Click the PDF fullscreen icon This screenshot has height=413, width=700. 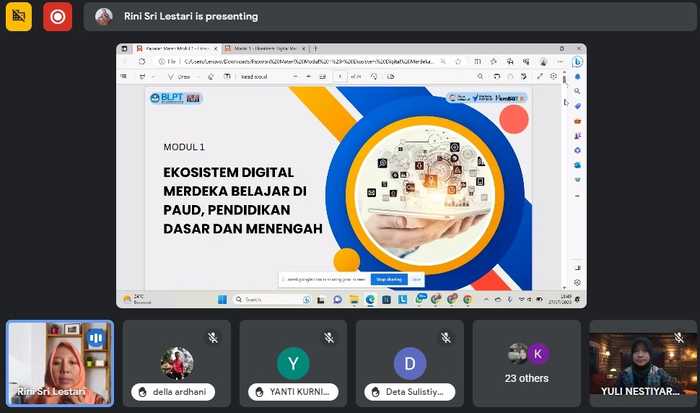tap(540, 76)
